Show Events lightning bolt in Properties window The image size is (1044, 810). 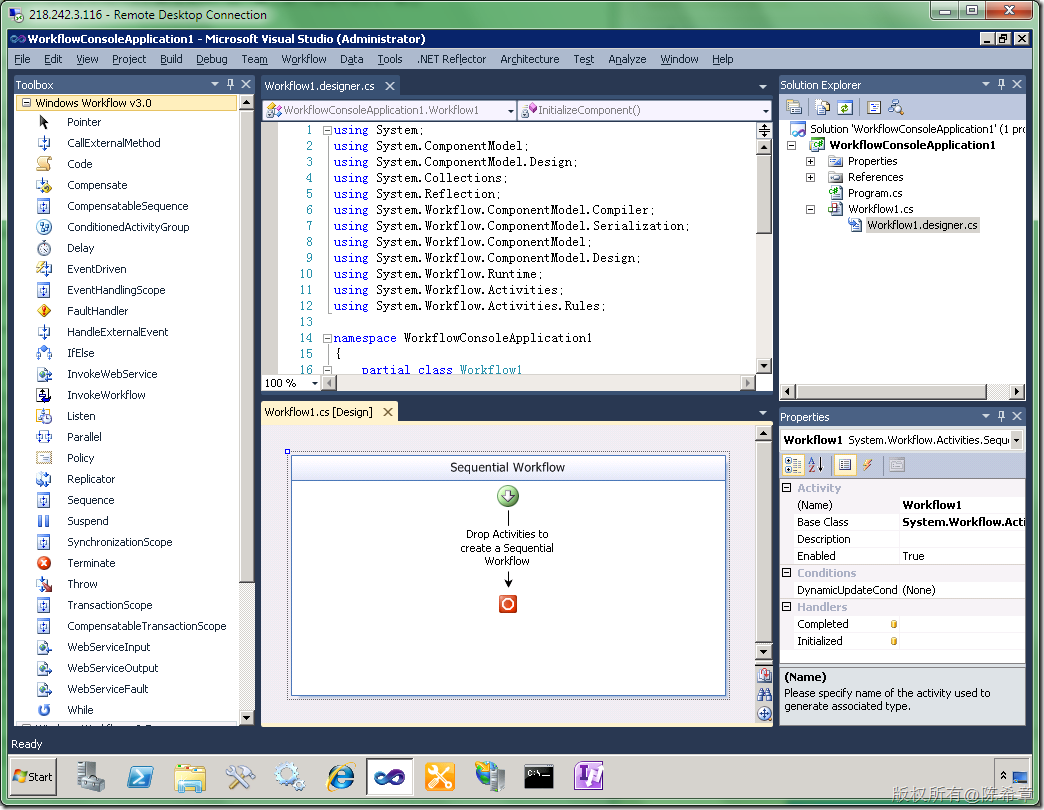868,465
